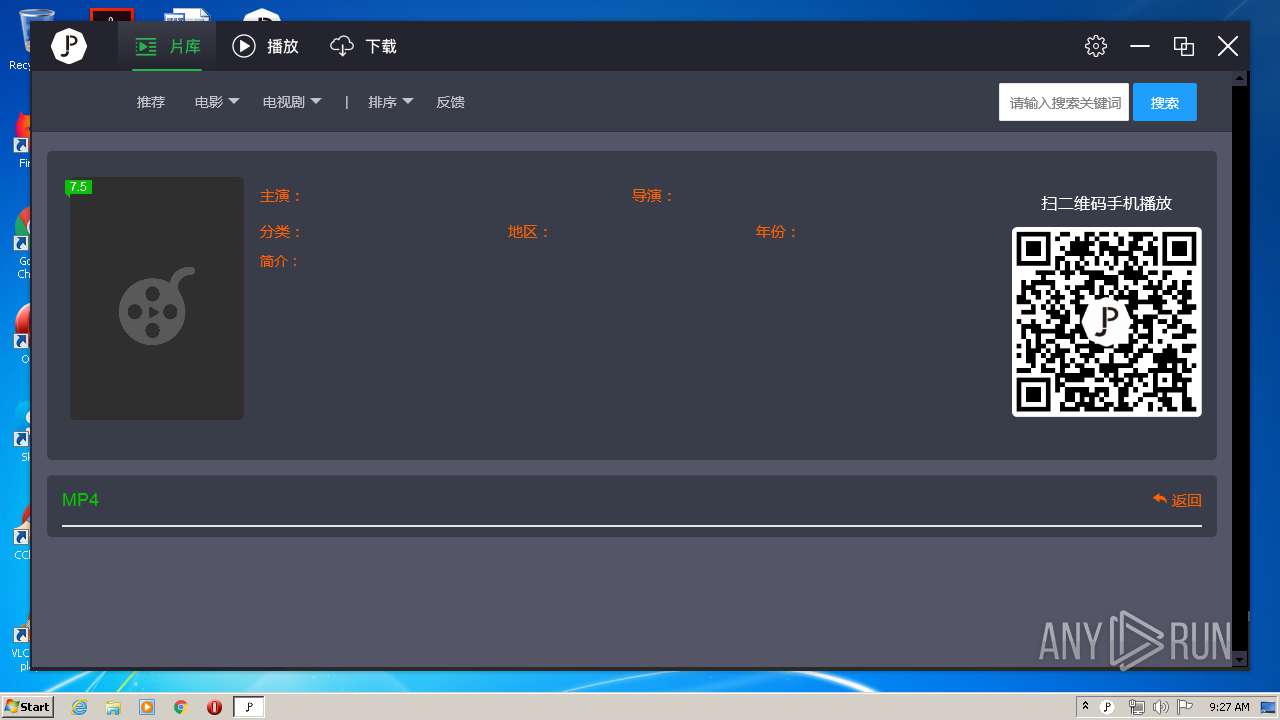Open the media player taskbar icon

[147, 707]
